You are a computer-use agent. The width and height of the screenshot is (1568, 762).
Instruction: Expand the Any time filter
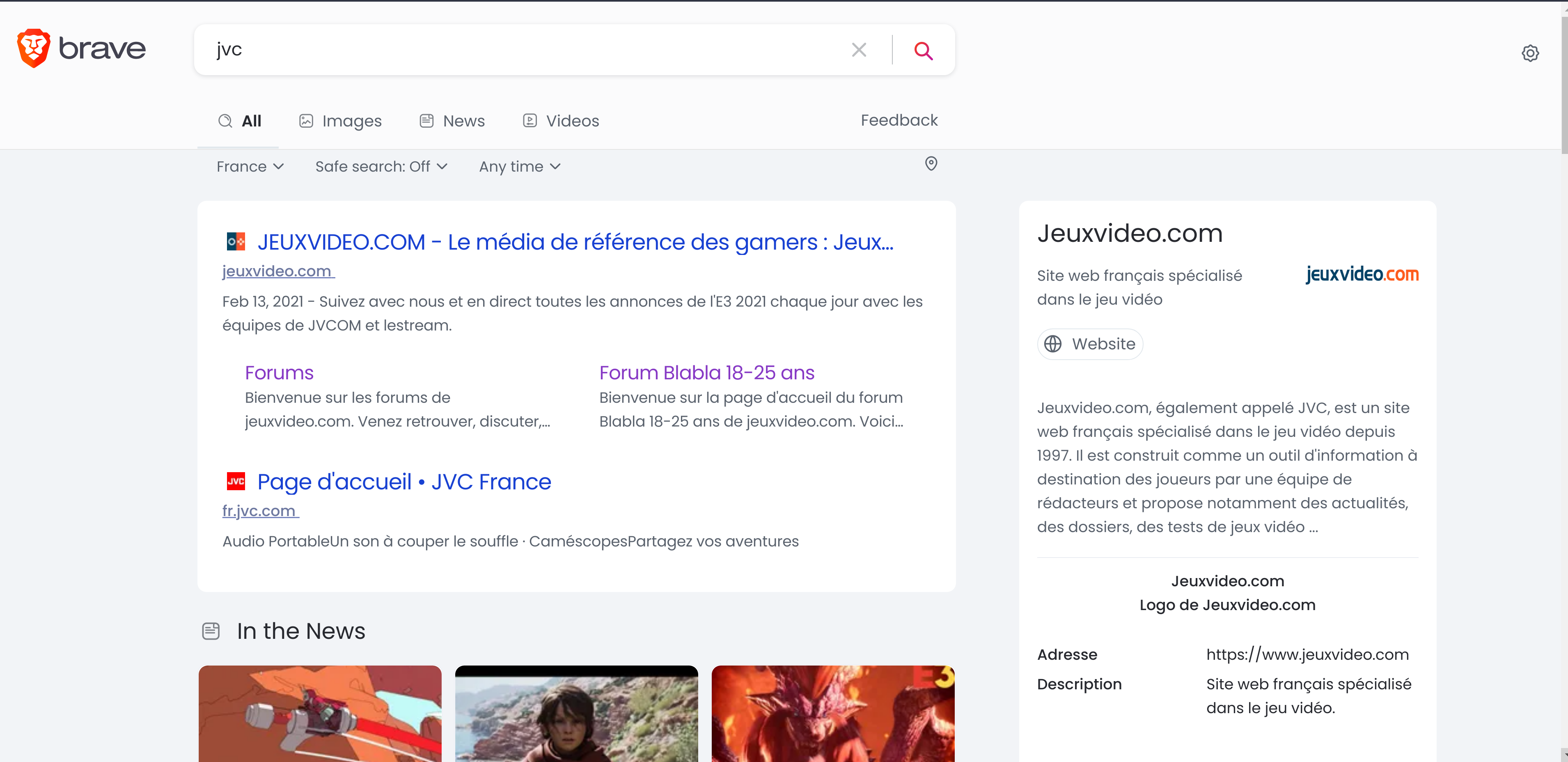[519, 167]
